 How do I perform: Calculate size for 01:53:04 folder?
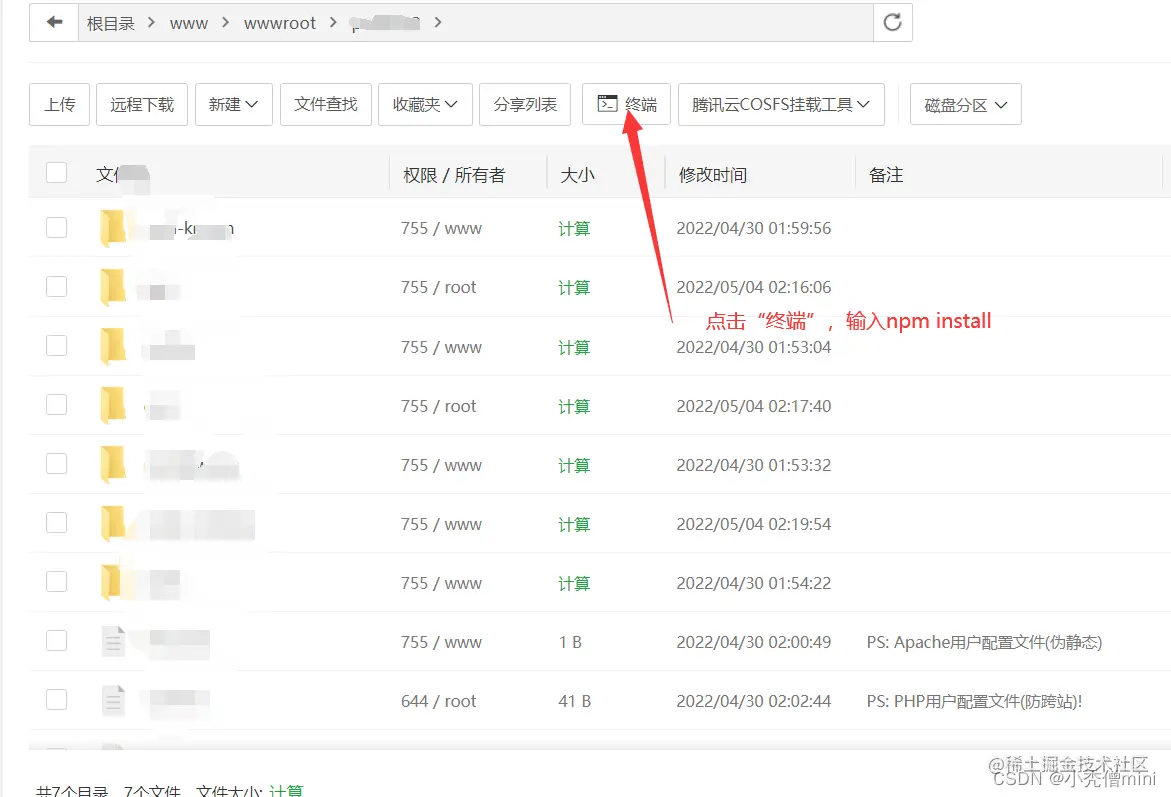[x=574, y=347]
